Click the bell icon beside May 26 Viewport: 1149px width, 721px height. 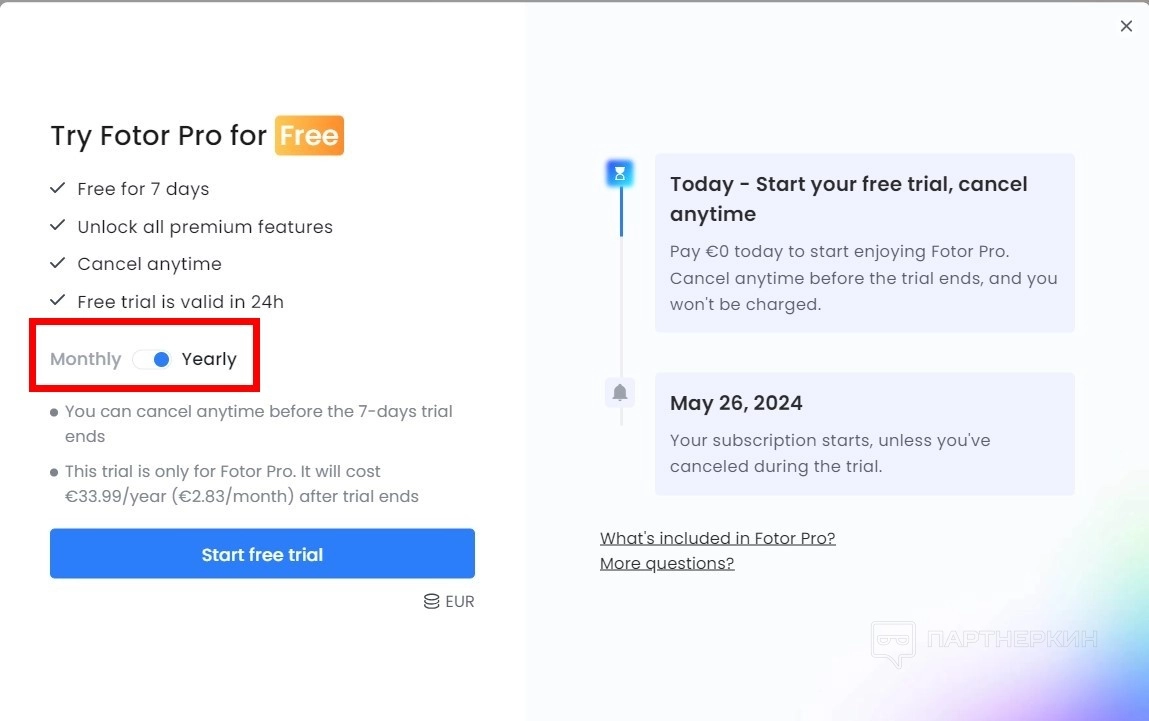tap(620, 392)
